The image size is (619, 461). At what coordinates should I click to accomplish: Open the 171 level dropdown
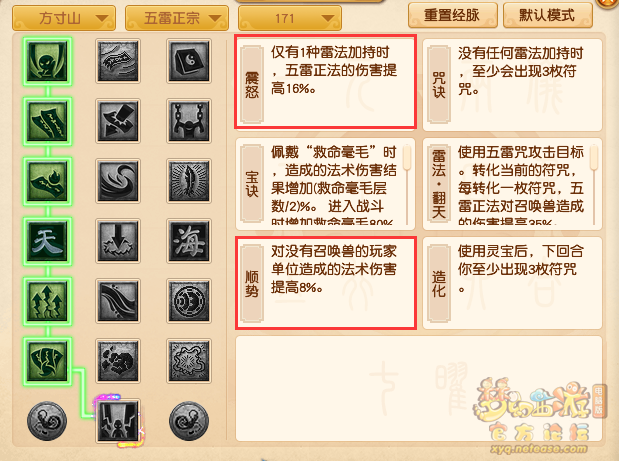[290, 18]
